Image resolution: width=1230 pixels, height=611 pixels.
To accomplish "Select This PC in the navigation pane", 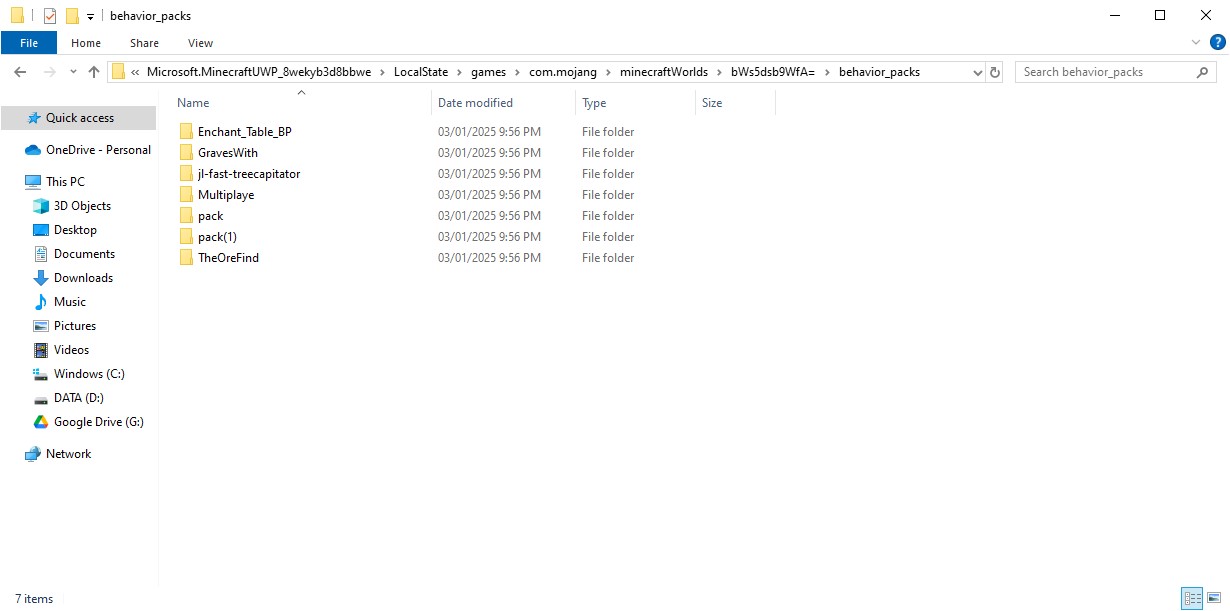I will pyautogui.click(x=65, y=182).
